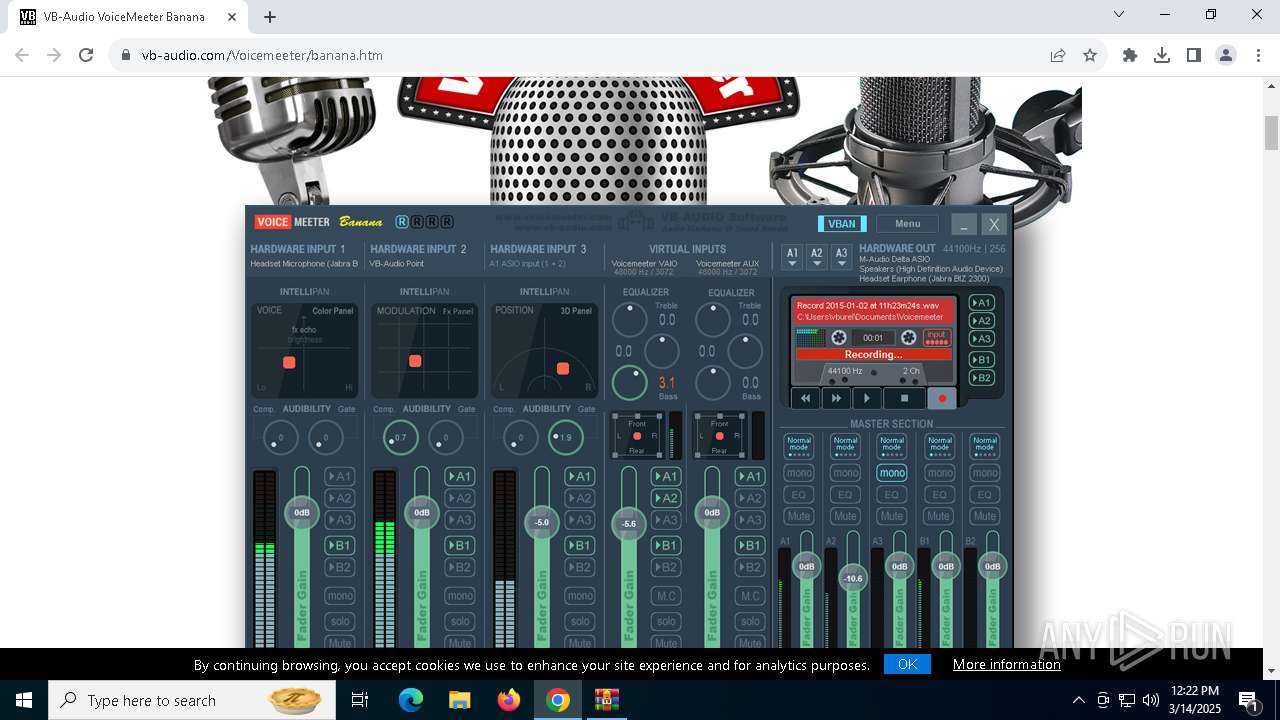Open Microsoft Edge from taskbar

tap(411, 700)
